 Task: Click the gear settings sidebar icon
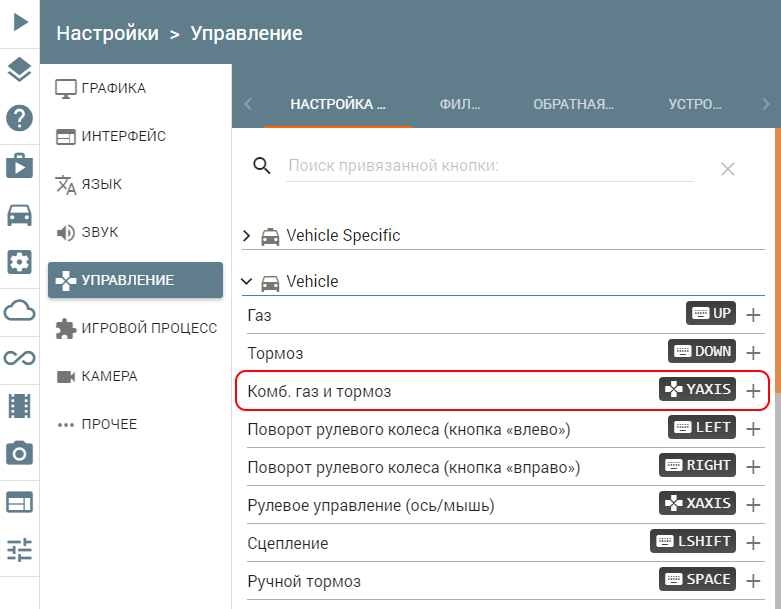[x=19, y=262]
